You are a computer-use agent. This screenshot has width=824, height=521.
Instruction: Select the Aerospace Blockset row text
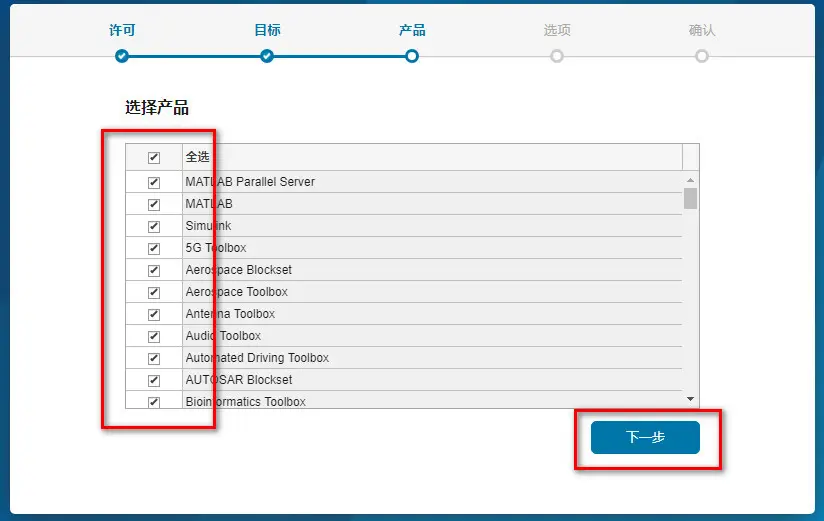pos(239,270)
